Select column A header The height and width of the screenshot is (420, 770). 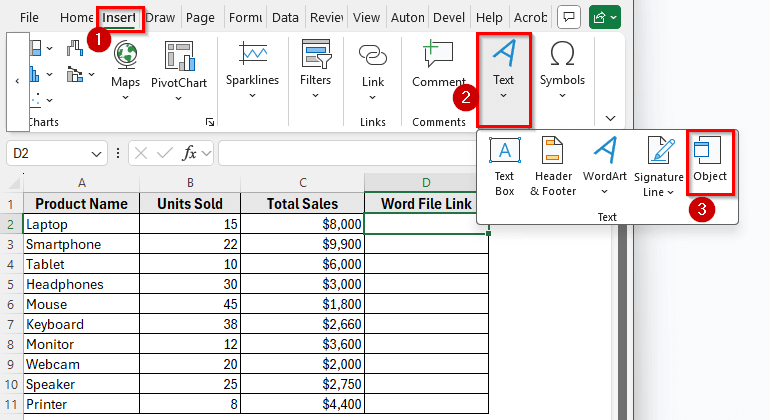[x=82, y=183]
